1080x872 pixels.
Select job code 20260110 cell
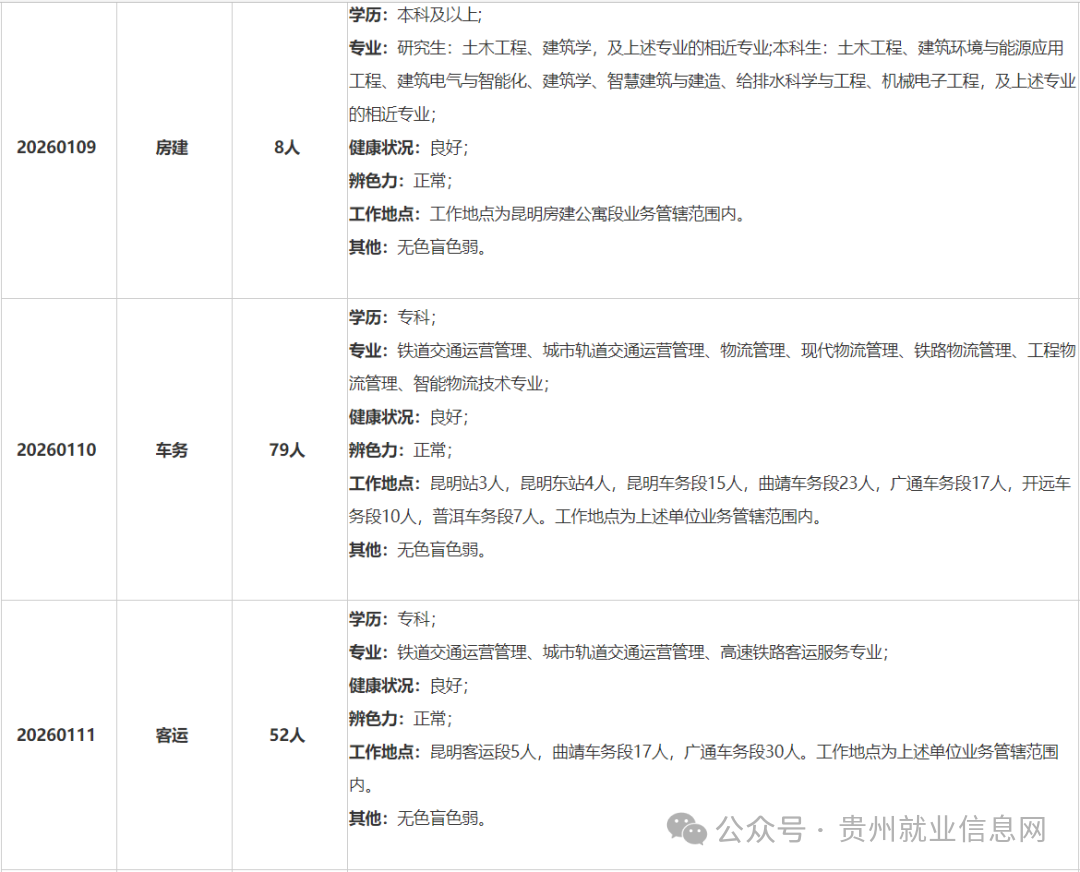tap(57, 449)
